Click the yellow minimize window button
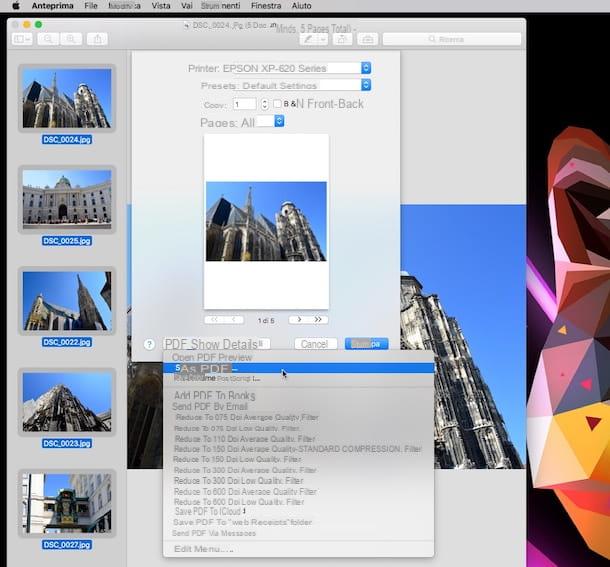This screenshot has height=567, width=610. pyautogui.click(x=27, y=25)
